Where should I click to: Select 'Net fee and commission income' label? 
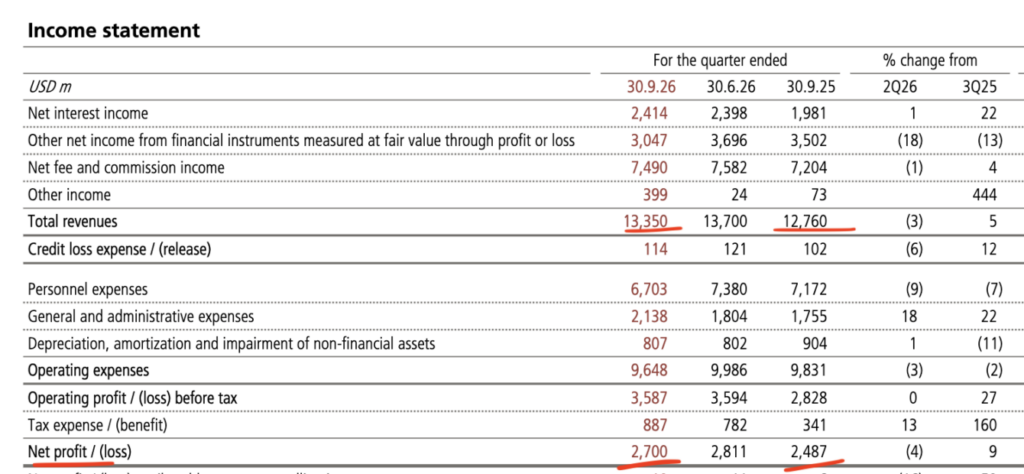coord(126,168)
